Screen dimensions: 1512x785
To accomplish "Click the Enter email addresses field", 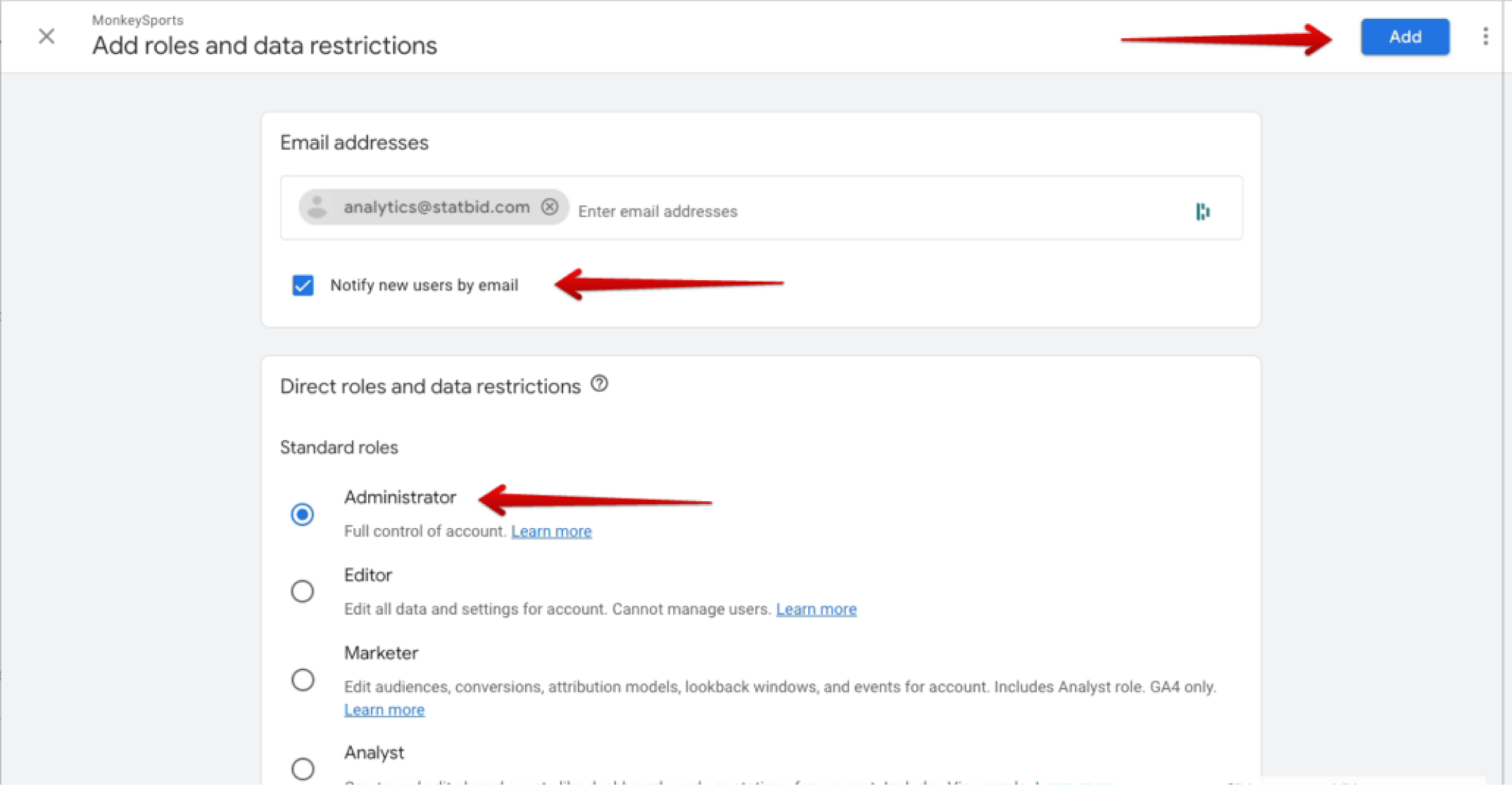I will [x=845, y=211].
